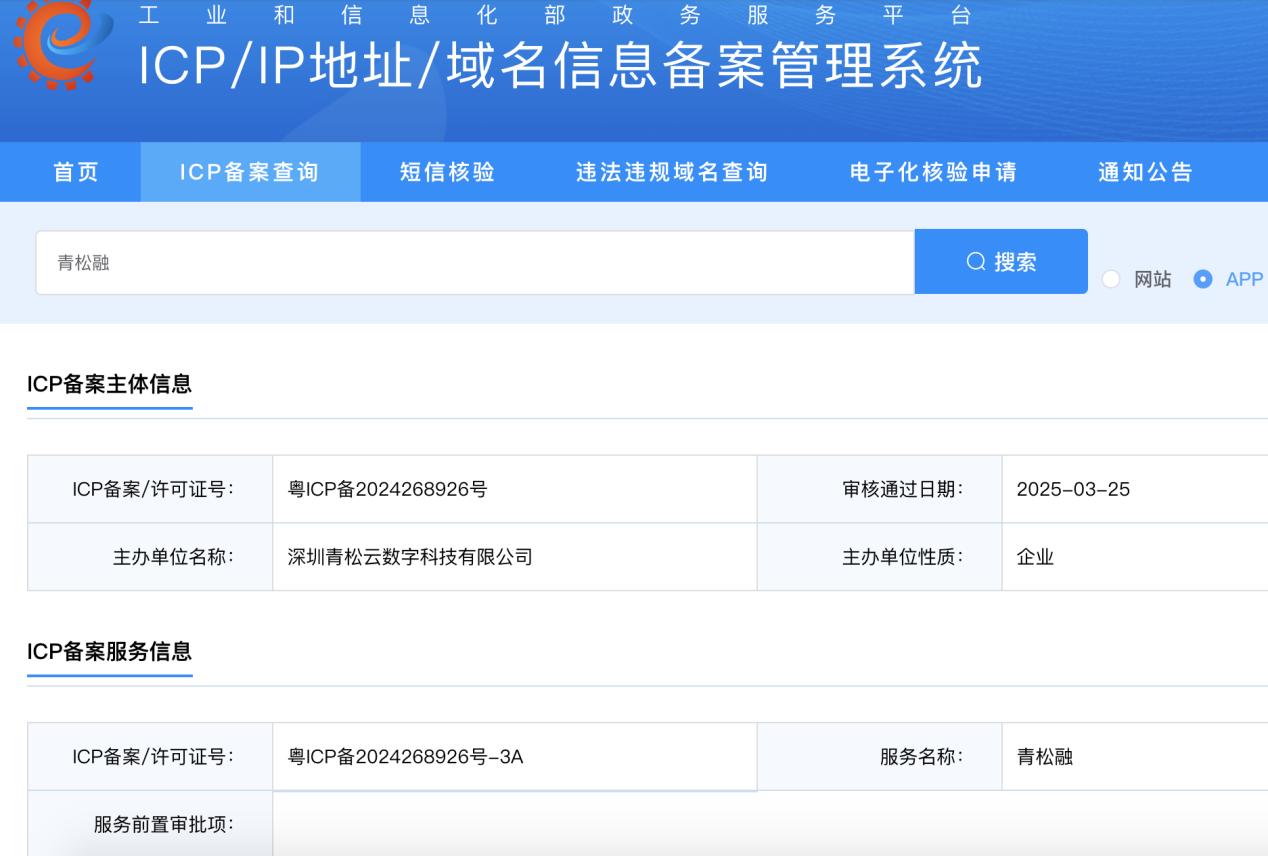This screenshot has height=856, width=1268.
Task: Select the 网站 radio button
Action: (1111, 280)
